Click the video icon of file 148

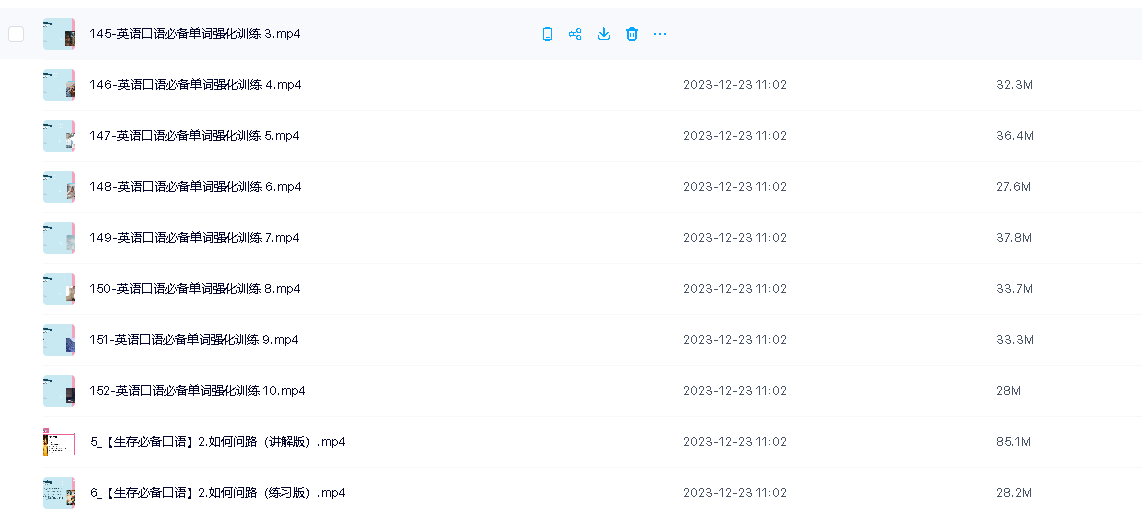click(59, 187)
